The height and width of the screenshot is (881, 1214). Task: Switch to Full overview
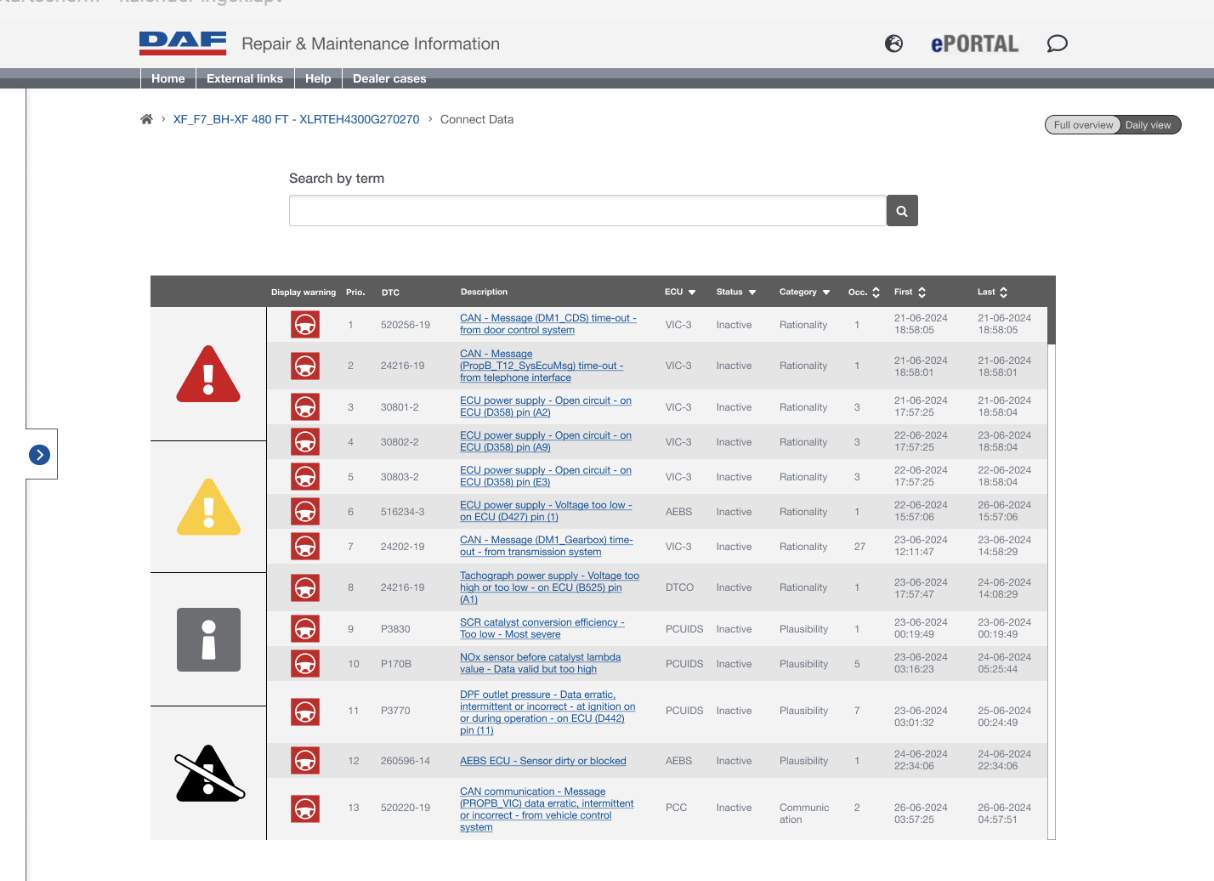(1083, 125)
